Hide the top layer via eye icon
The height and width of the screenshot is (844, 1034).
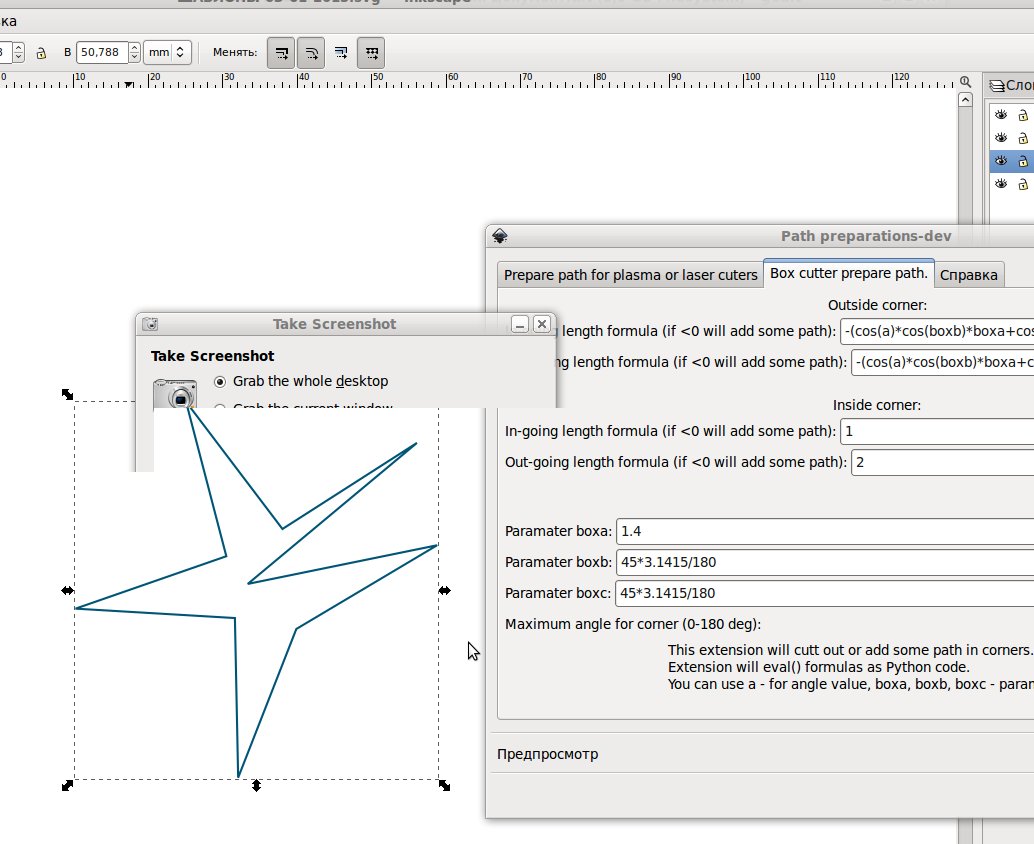click(x=1001, y=115)
